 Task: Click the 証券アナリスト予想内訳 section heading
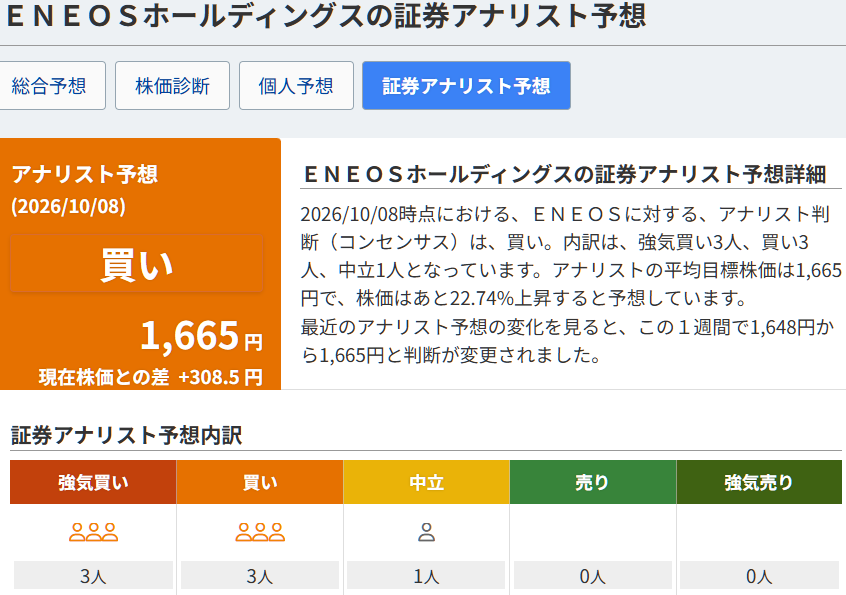pos(127,435)
